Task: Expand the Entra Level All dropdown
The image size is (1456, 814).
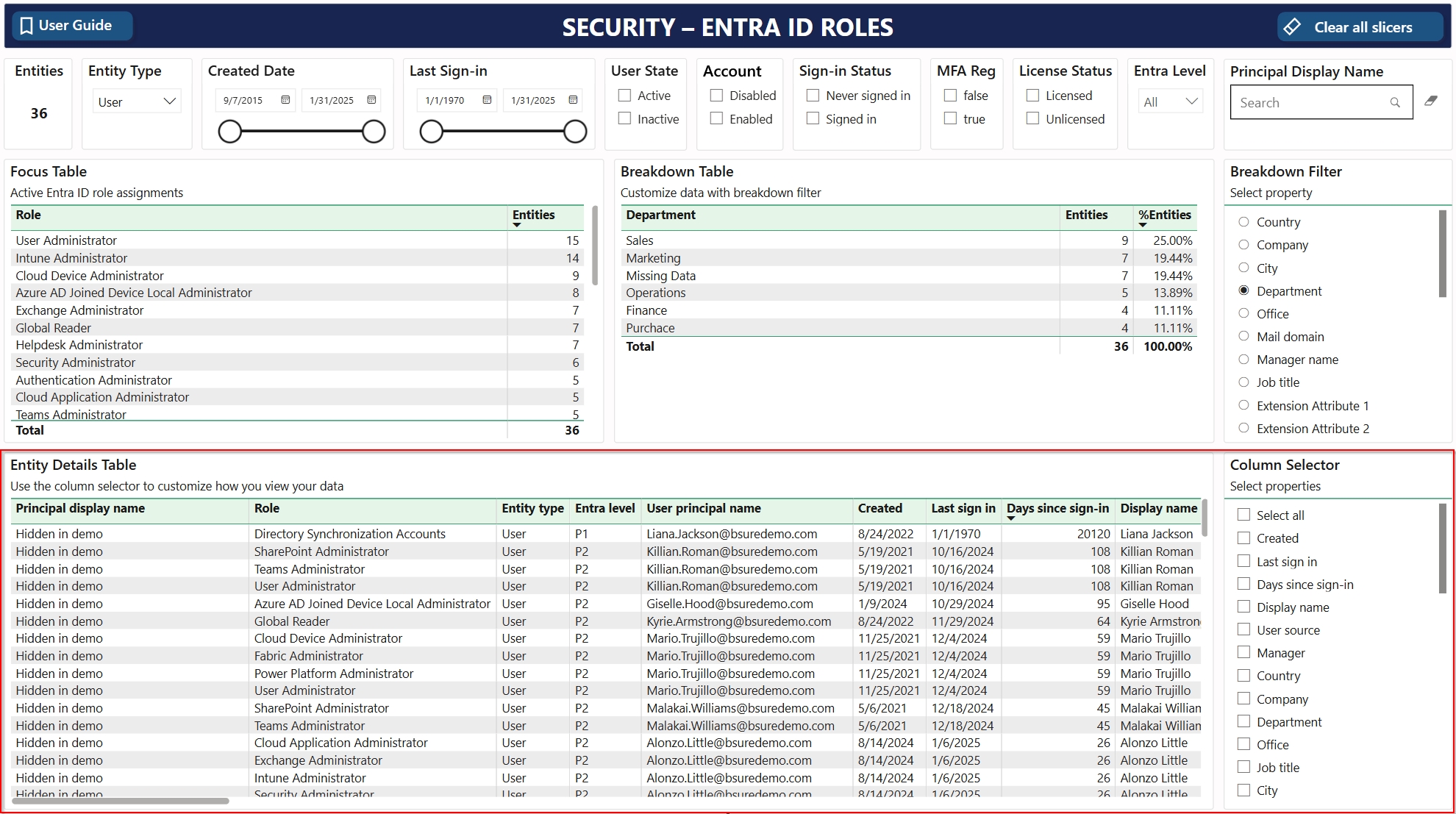Action: pyautogui.click(x=1171, y=102)
